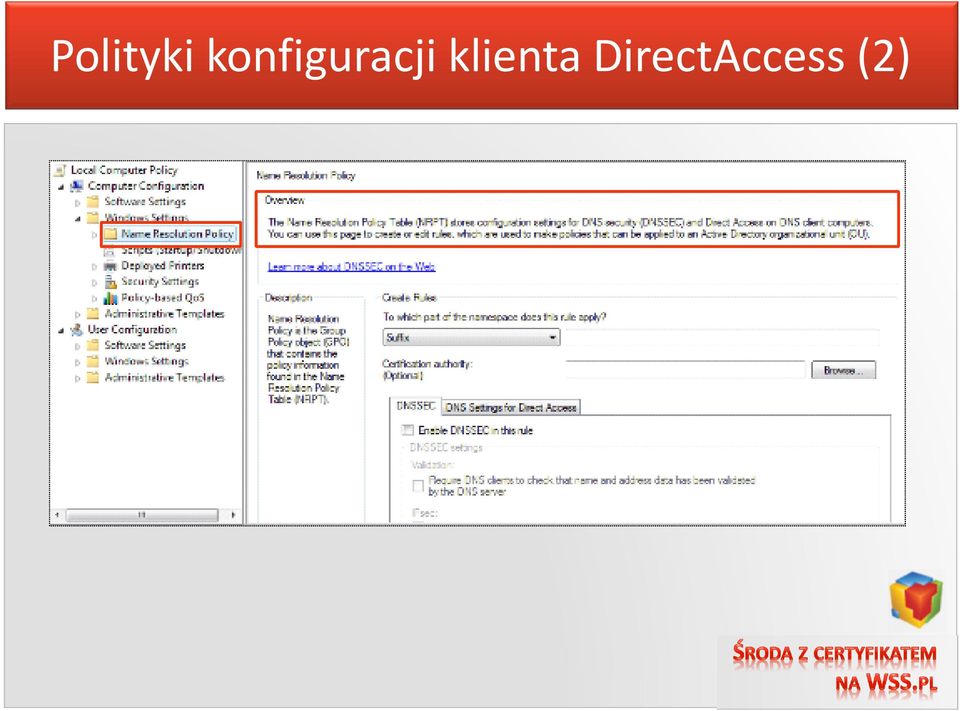Focus the Certification authority input field

coord(685,369)
